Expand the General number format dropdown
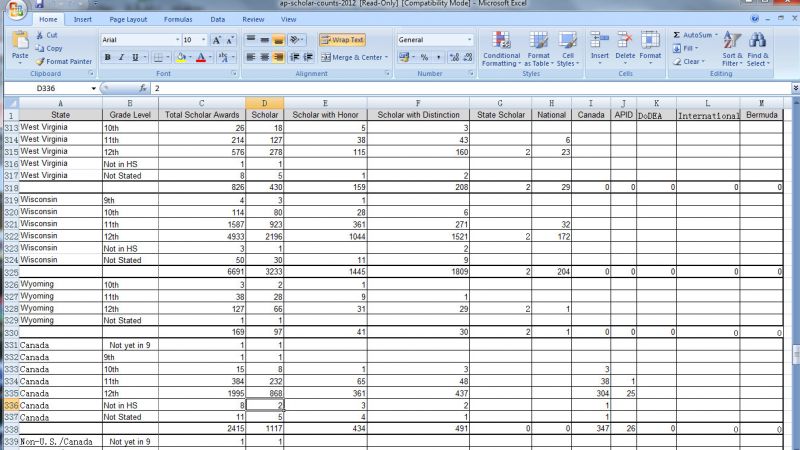800x450 pixels. (469, 40)
